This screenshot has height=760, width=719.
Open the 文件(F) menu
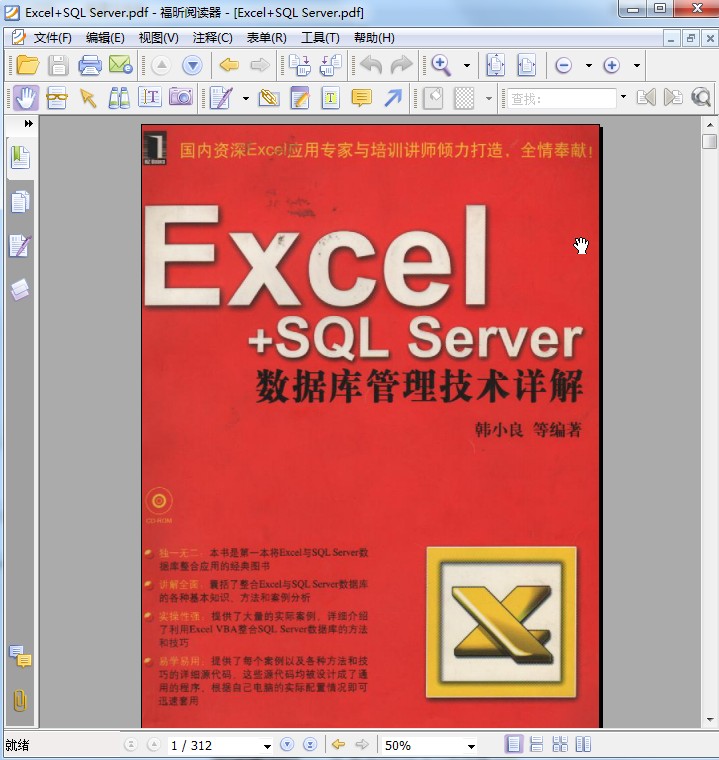pyautogui.click(x=53, y=37)
